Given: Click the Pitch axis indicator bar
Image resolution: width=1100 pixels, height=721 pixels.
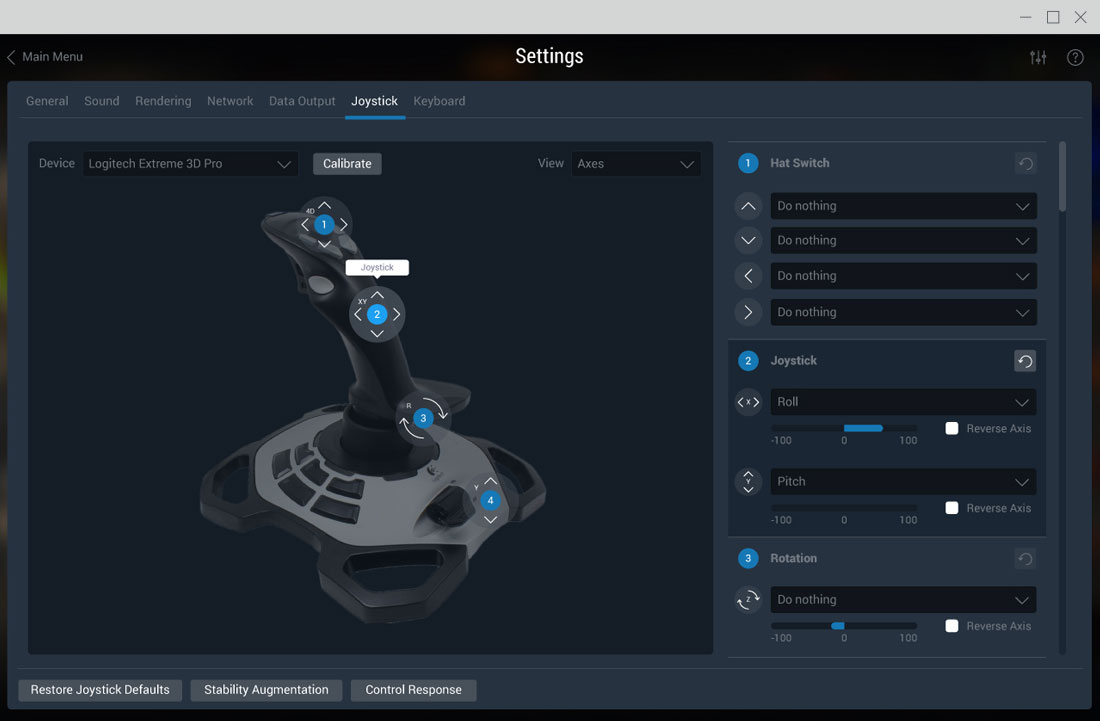Looking at the screenshot, I should (844, 507).
